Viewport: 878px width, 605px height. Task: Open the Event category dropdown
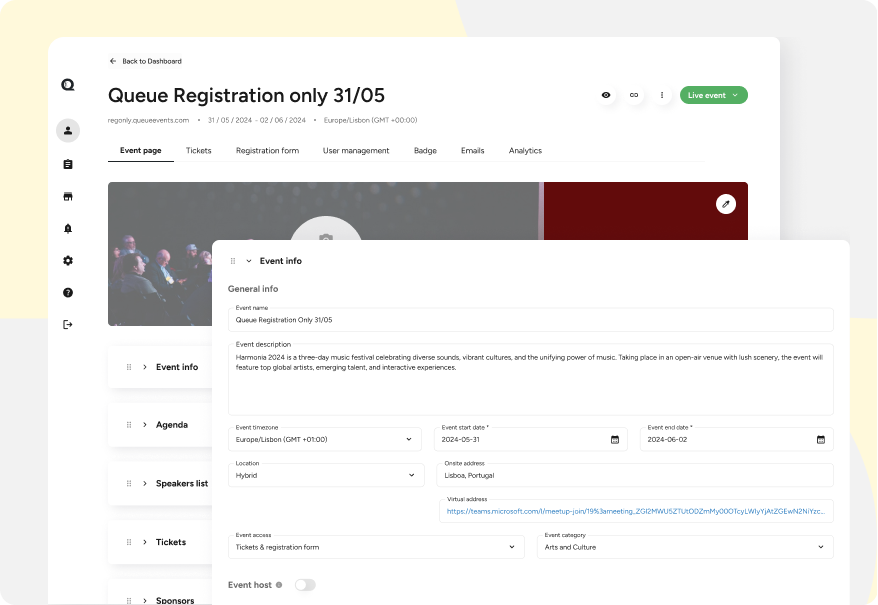[685, 547]
